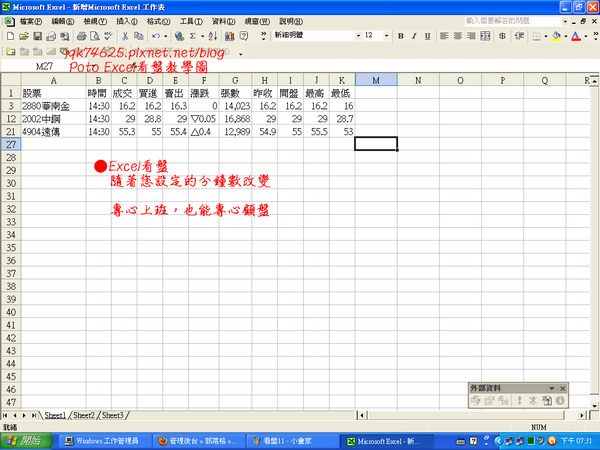Click vertical scrollbar down arrow

[x=594, y=406]
